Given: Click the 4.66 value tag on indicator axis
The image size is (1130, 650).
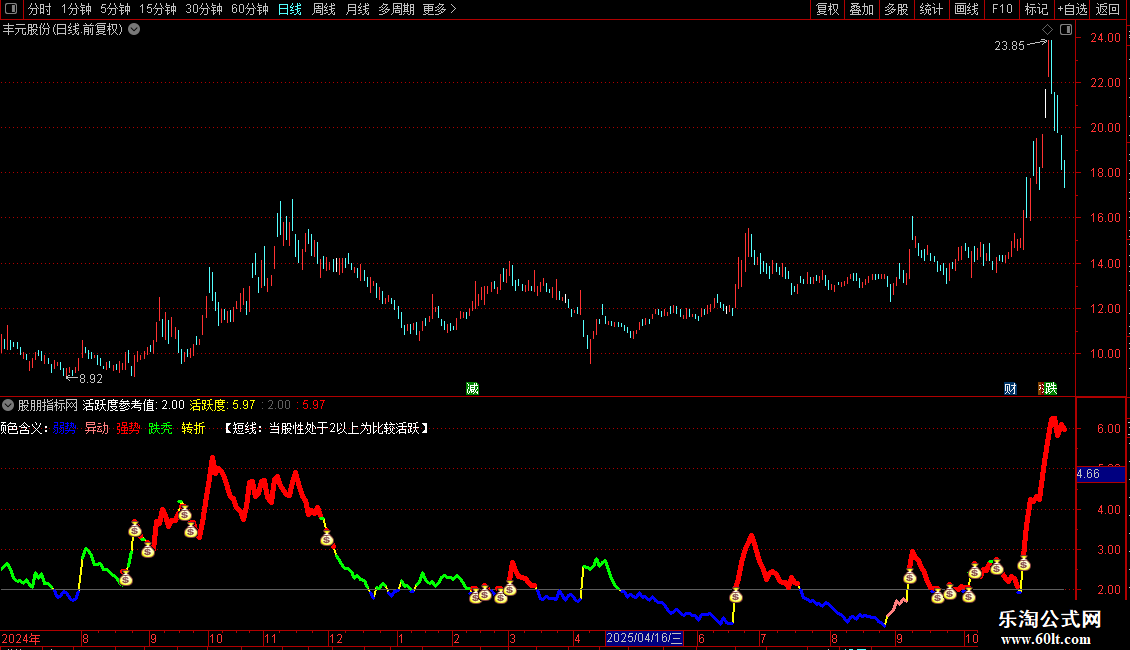Looking at the screenshot, I should [x=1100, y=474].
